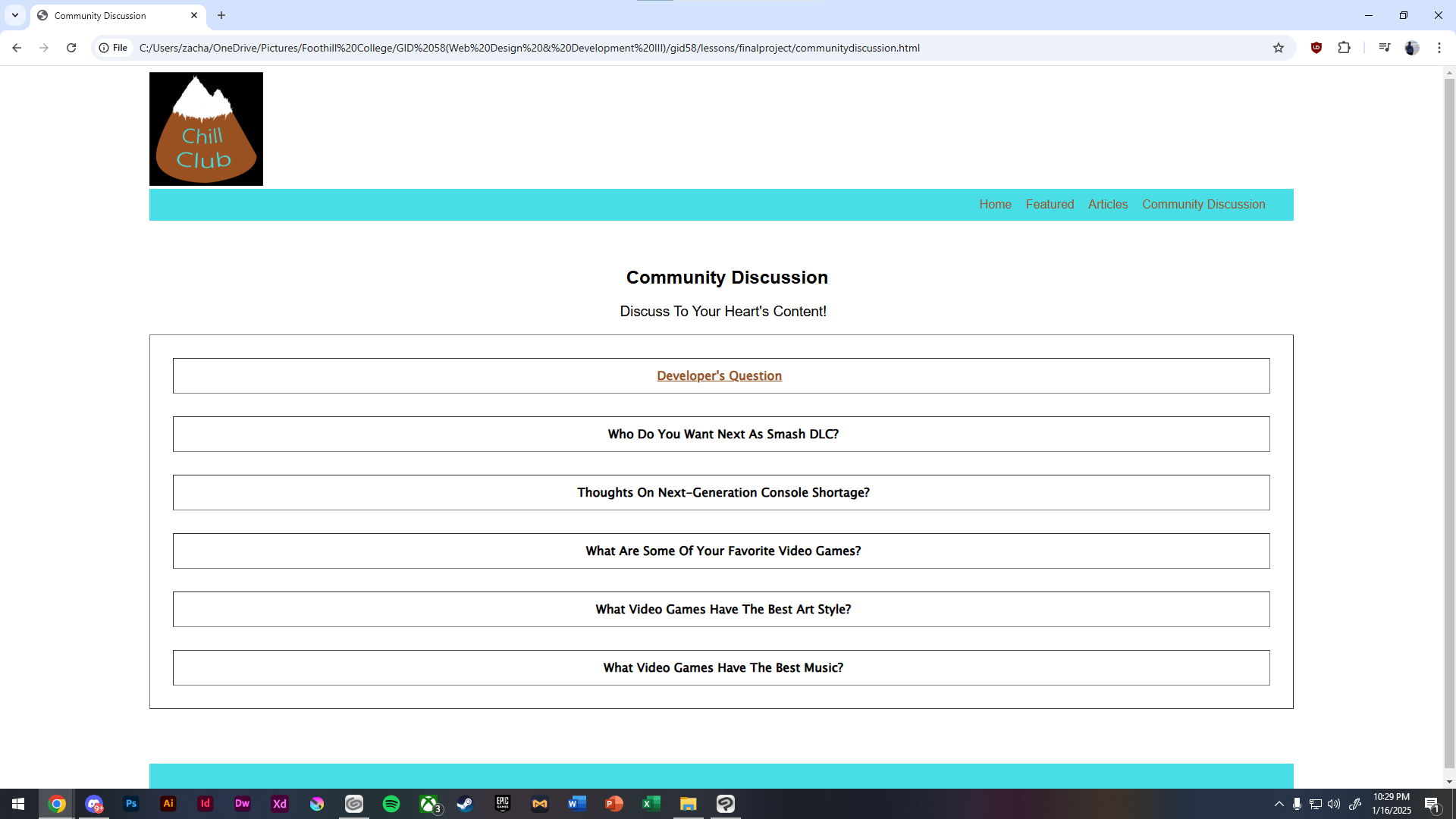Viewport: 1456px width, 819px height.
Task: Click the Who Do You Want Next As Smash DLC topic
Action: [x=721, y=434]
